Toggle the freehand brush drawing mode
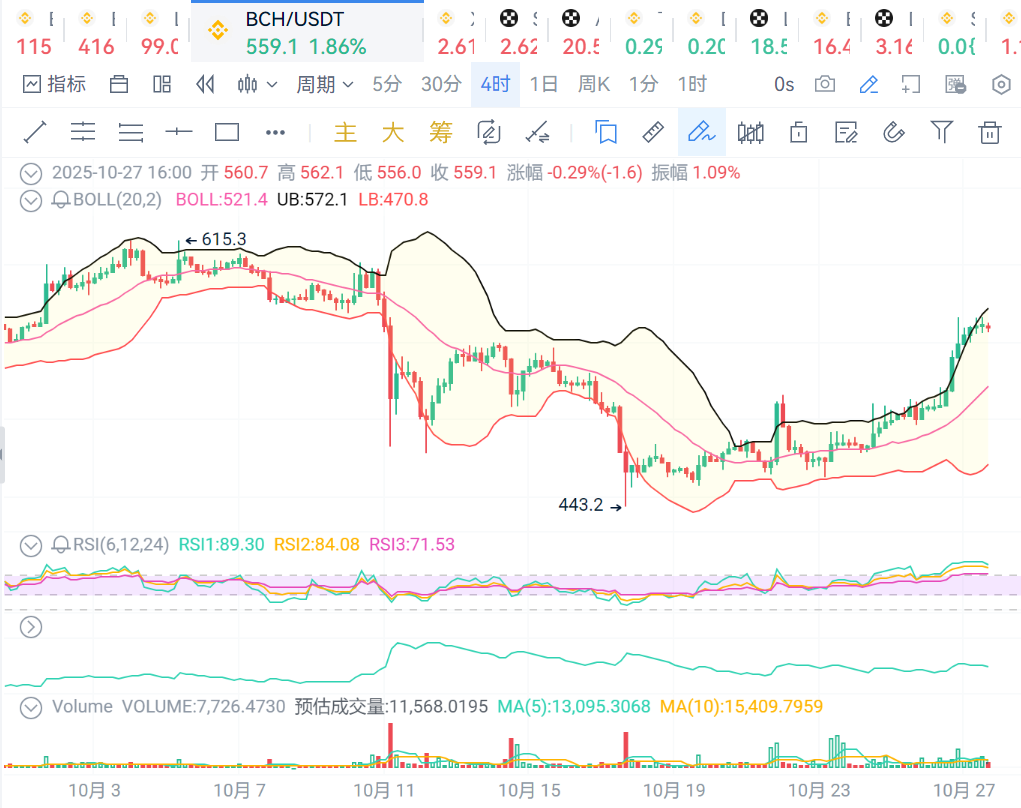Viewport: 1021px width, 808px height. coord(701,131)
